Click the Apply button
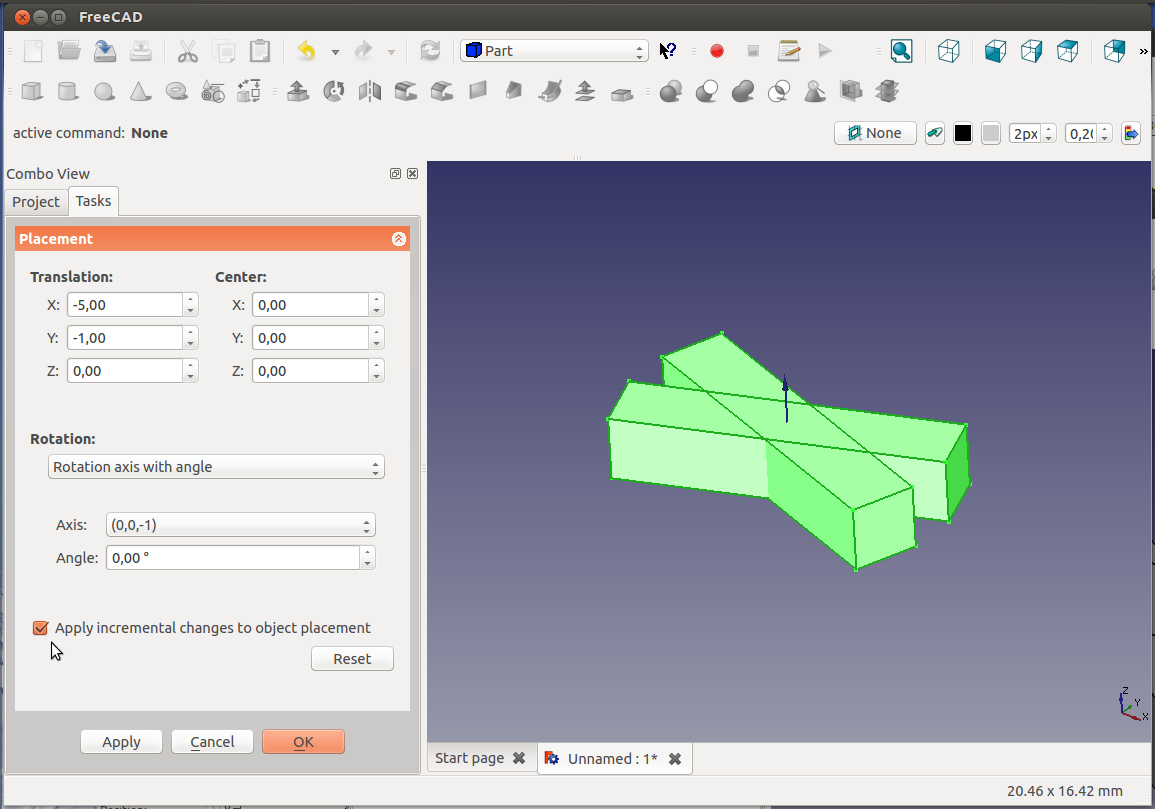The width and height of the screenshot is (1155, 809). pyautogui.click(x=121, y=742)
